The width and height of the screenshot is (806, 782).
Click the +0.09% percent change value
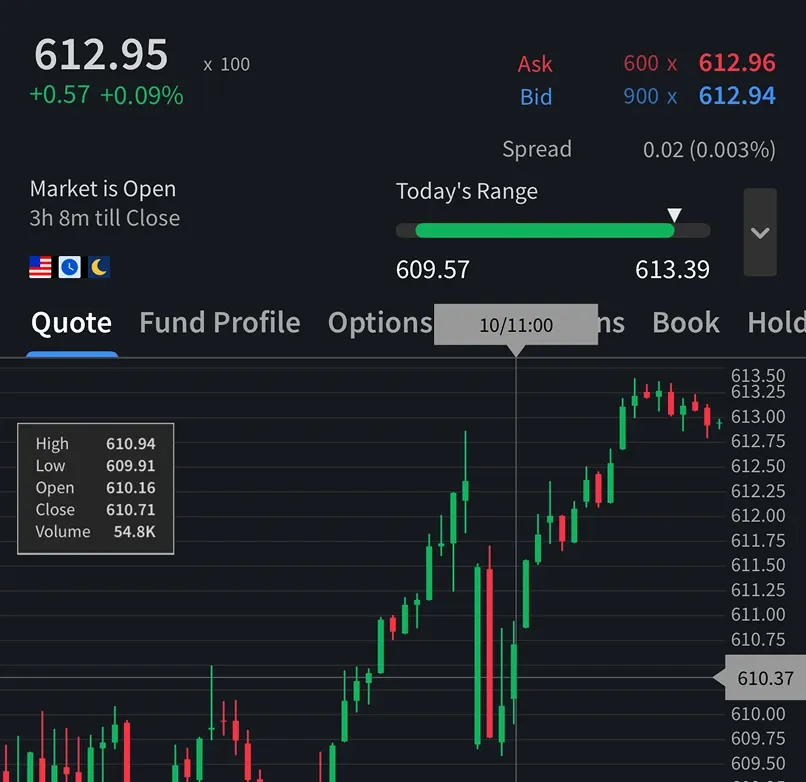coord(141,96)
